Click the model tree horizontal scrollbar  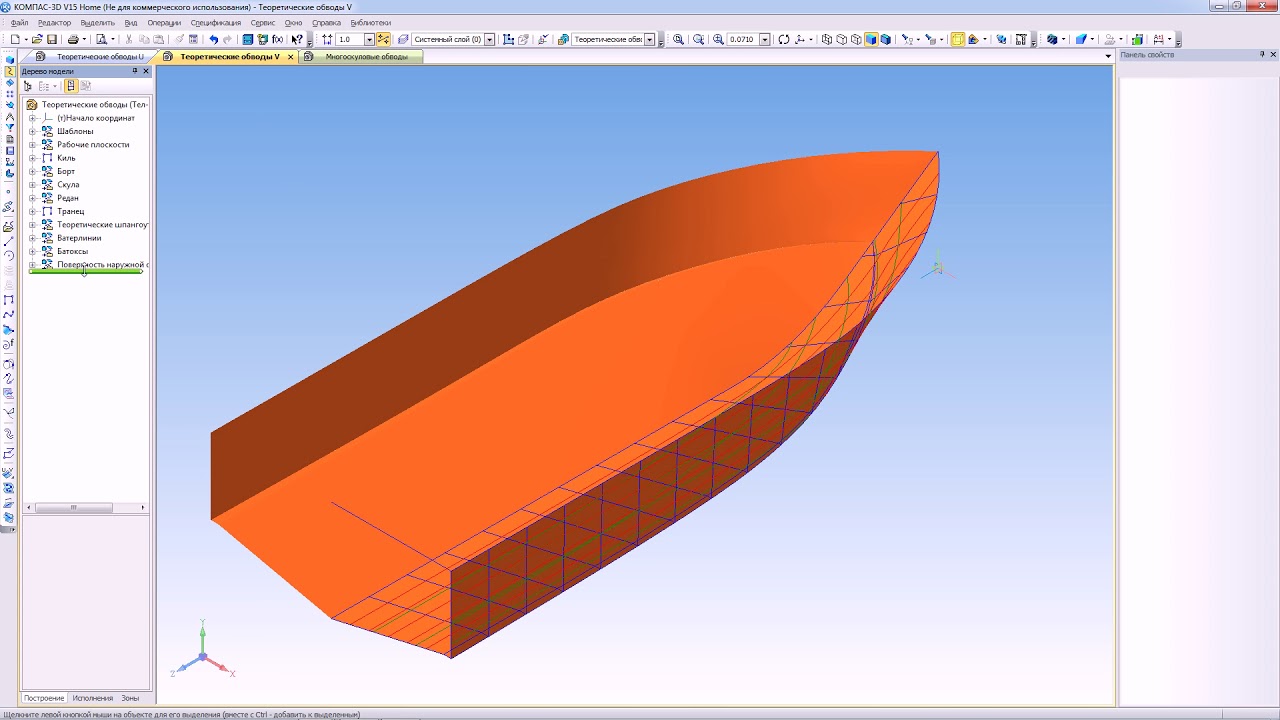pos(73,507)
